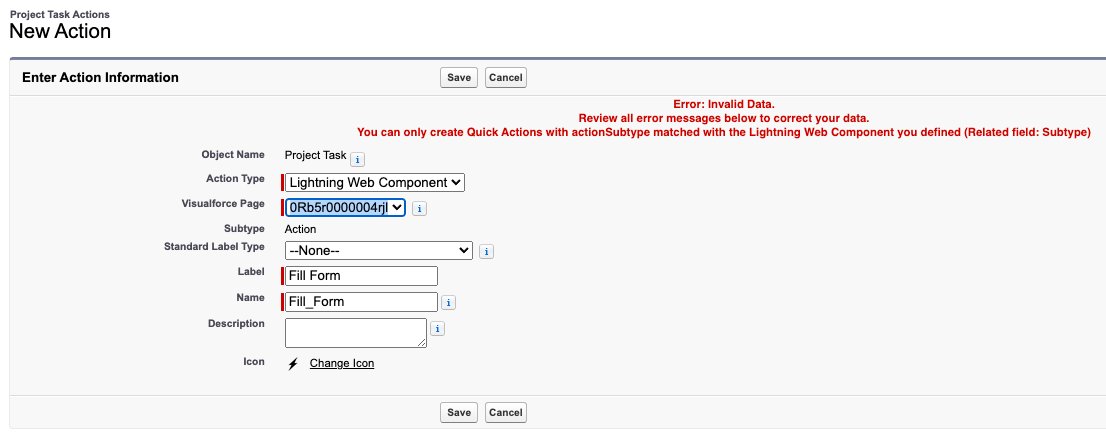1106x437 pixels.
Task: Click the Description textarea resize handle
Action: coord(423,343)
